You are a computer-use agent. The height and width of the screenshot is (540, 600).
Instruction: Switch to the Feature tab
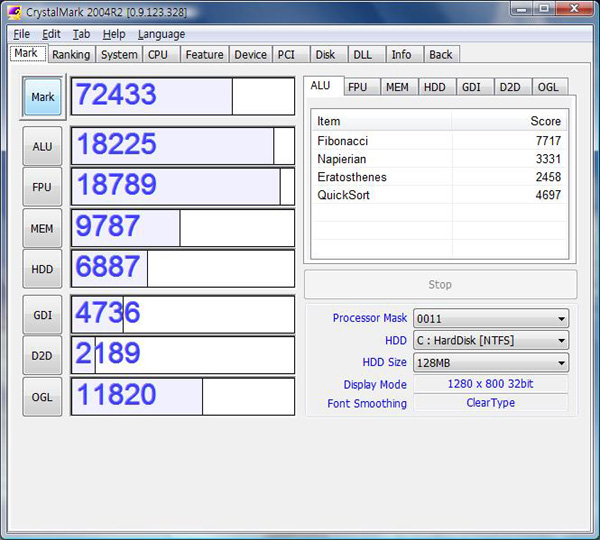tap(204, 54)
